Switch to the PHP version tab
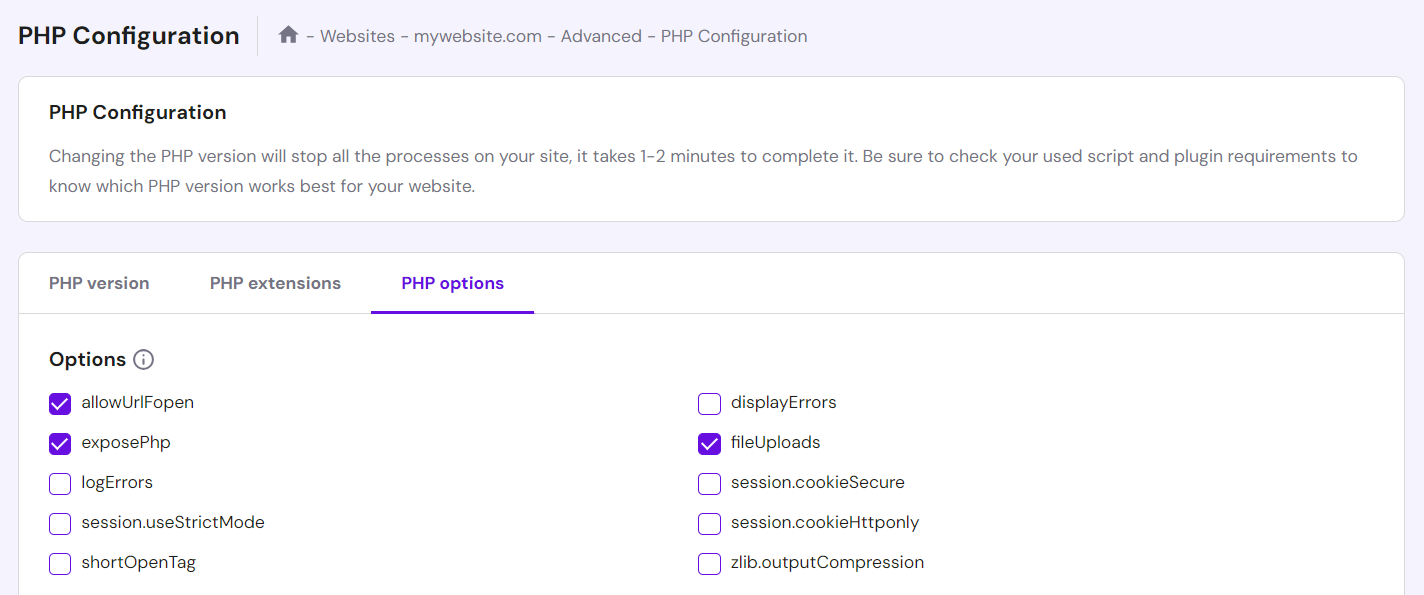This screenshot has width=1424, height=595. point(99,283)
